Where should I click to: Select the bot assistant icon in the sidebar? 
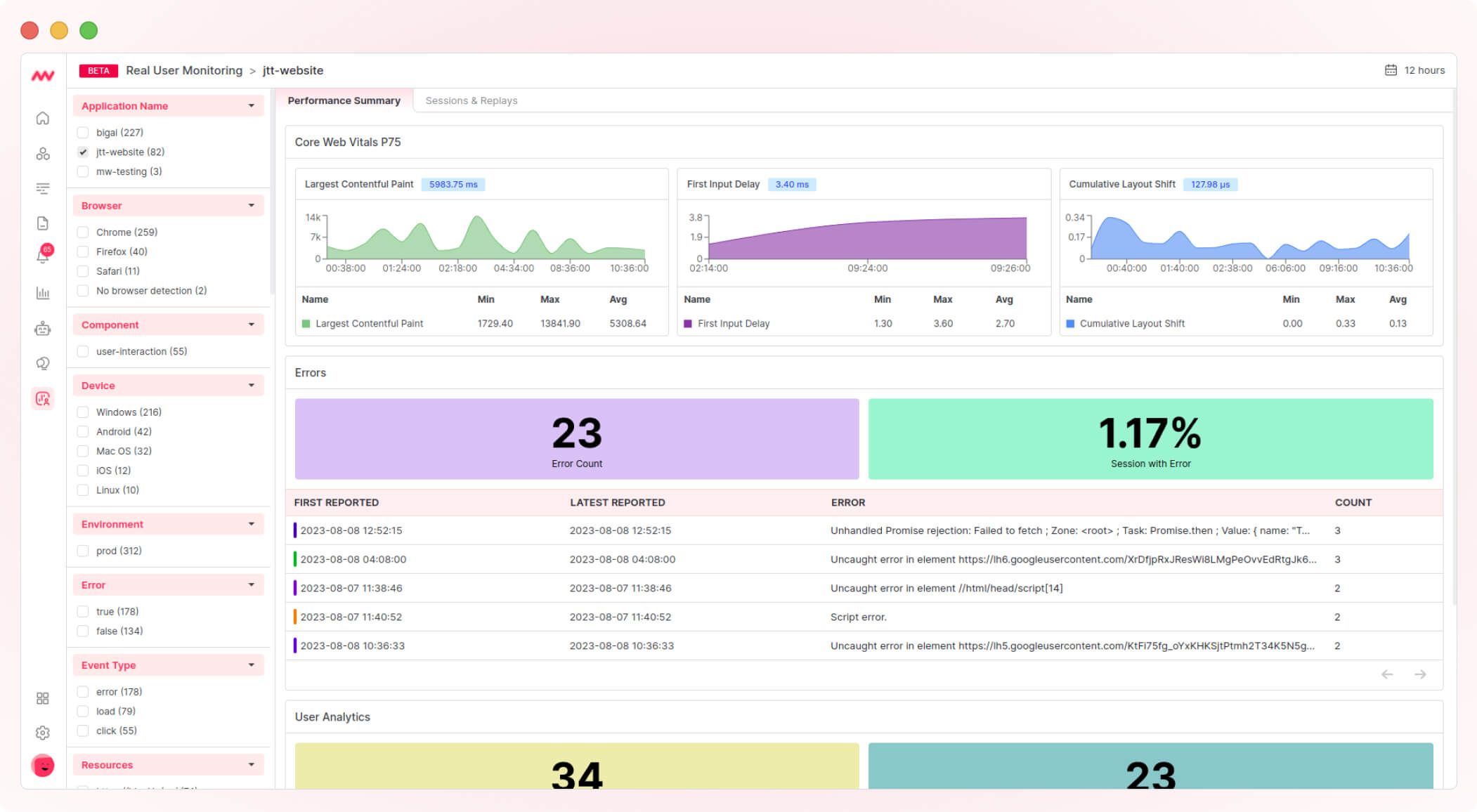(x=43, y=329)
